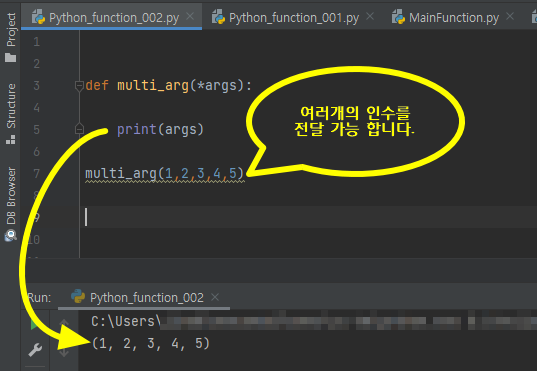Click Python icon in the Run tab
537x371 pixels.
point(78,296)
